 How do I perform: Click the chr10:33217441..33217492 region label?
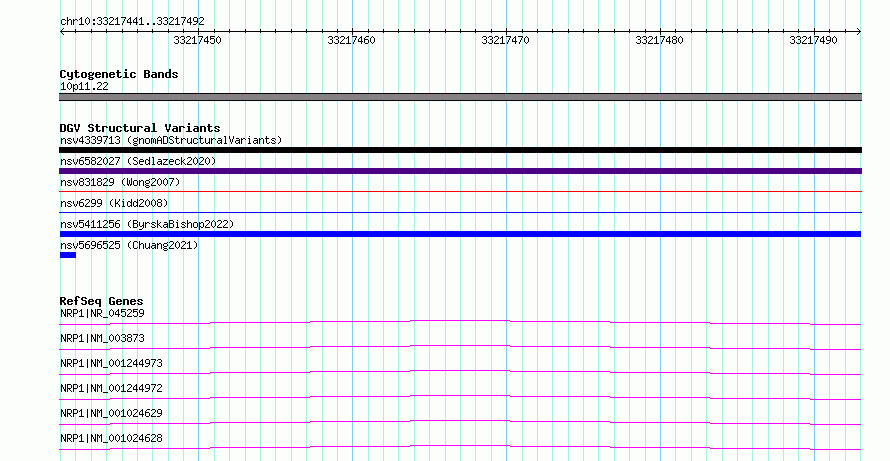click(x=132, y=22)
